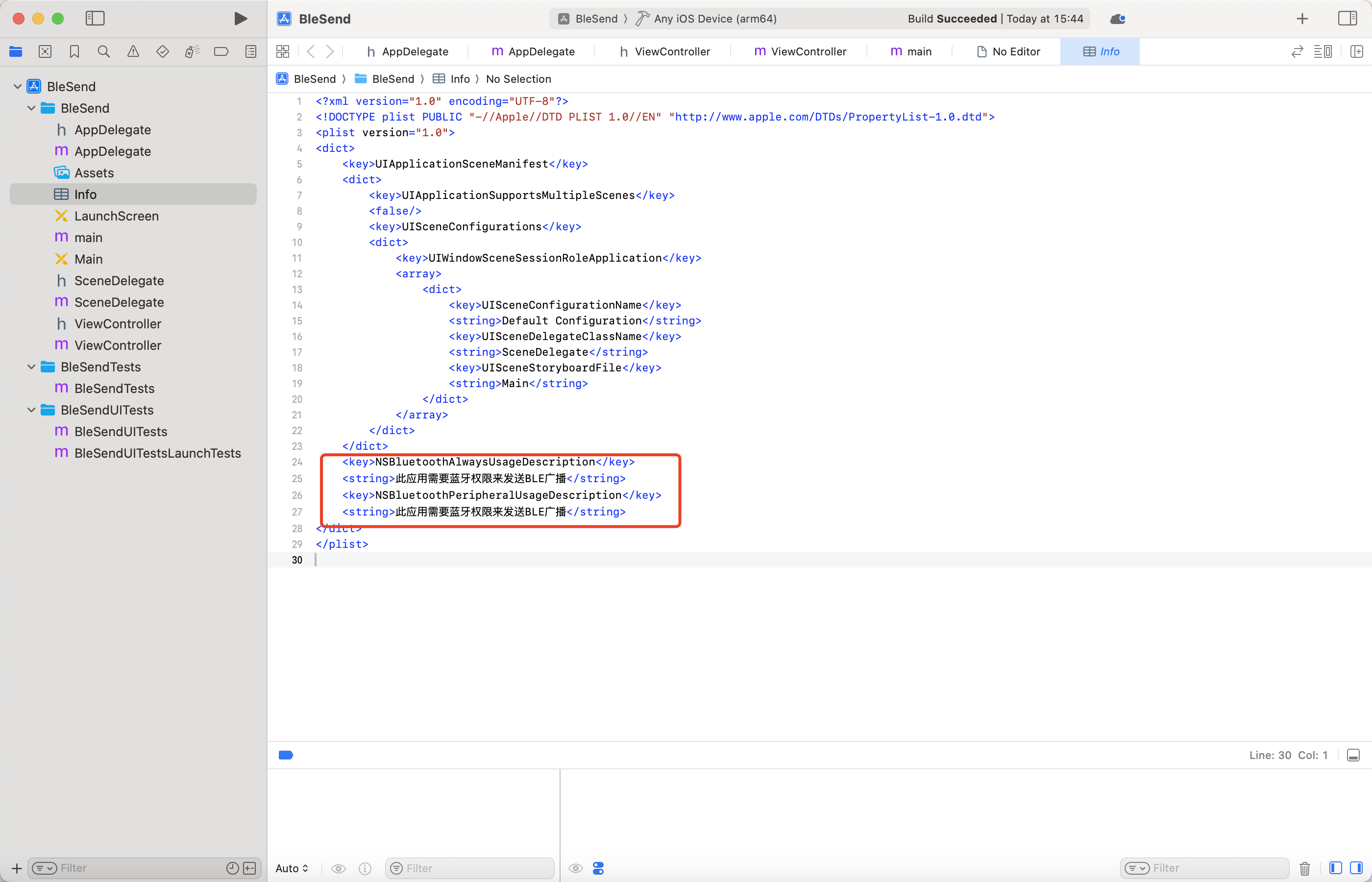Image resolution: width=1372 pixels, height=882 pixels.
Task: Open the test navigator diamond icon
Action: 163,51
